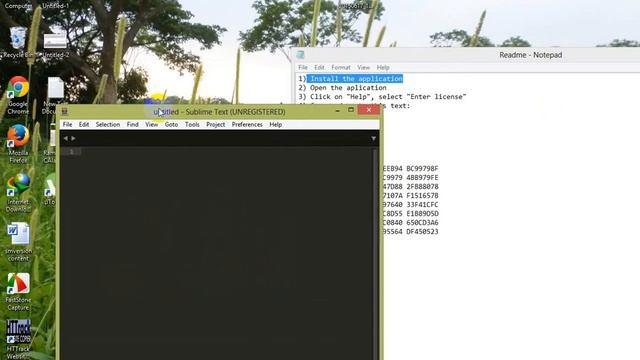Go to next tab arrow in Sublime Text

(73, 138)
